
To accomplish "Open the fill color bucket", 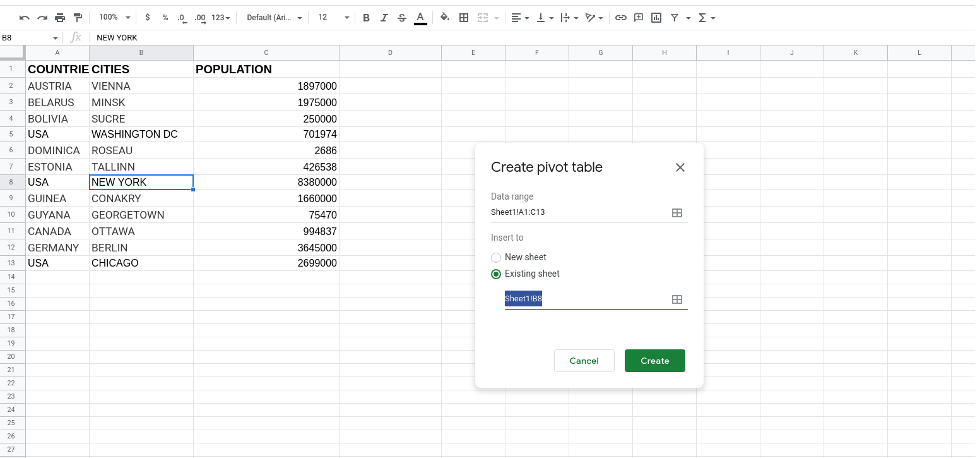I will click(445, 18).
